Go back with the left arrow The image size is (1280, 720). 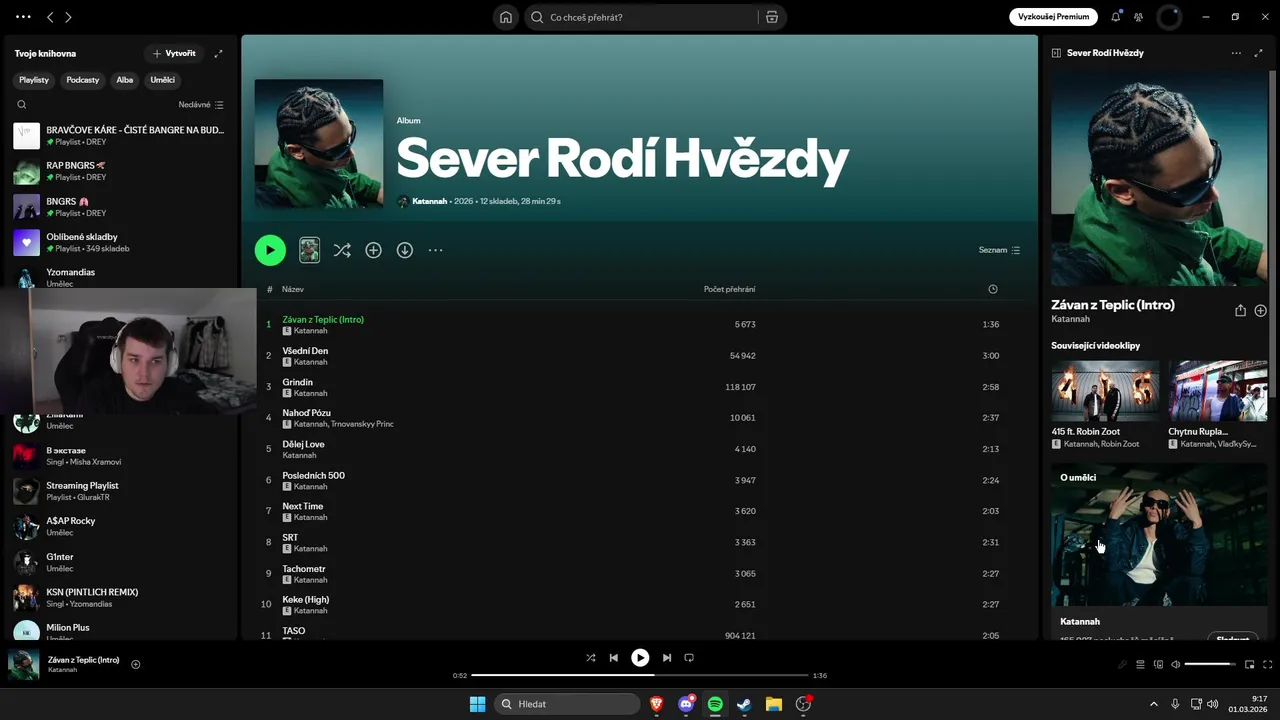(x=50, y=17)
